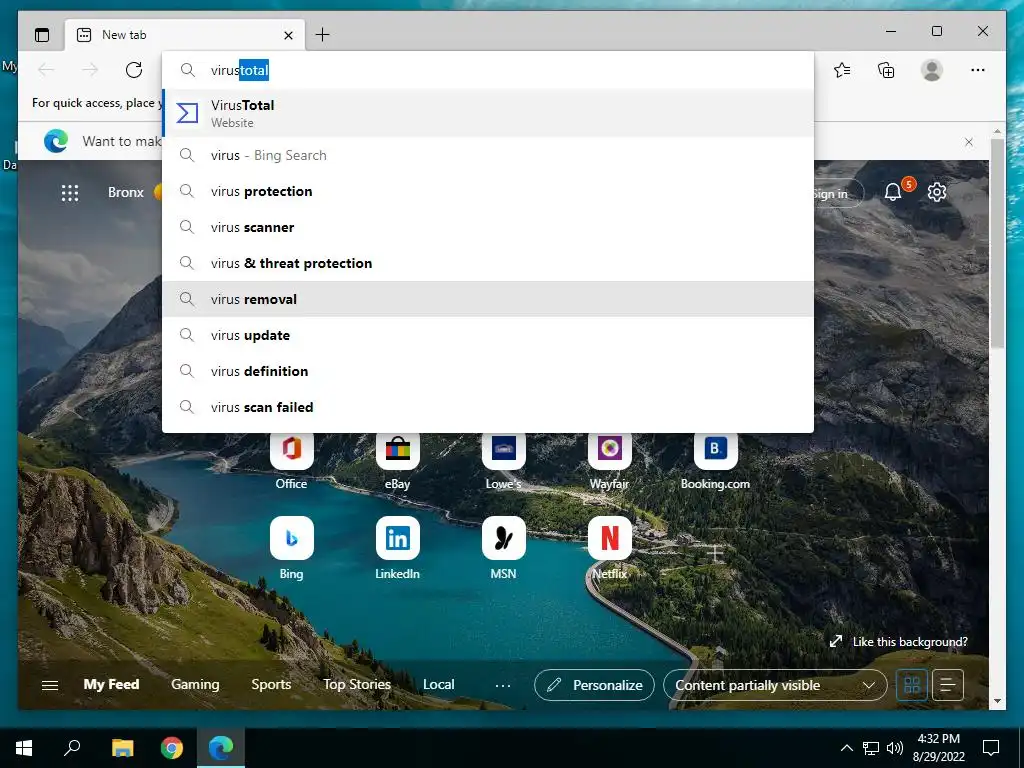Switch to Gaming feed tab
Image resolution: width=1024 pixels, height=768 pixels.
pos(195,684)
